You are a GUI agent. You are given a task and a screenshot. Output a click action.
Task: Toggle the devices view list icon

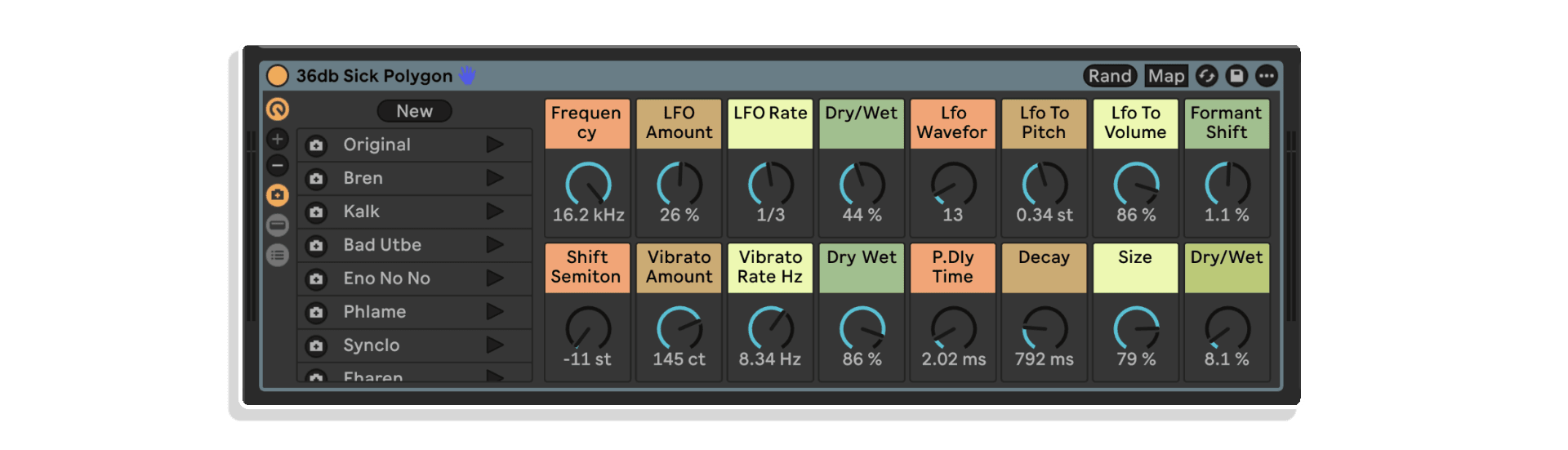pyautogui.click(x=278, y=256)
